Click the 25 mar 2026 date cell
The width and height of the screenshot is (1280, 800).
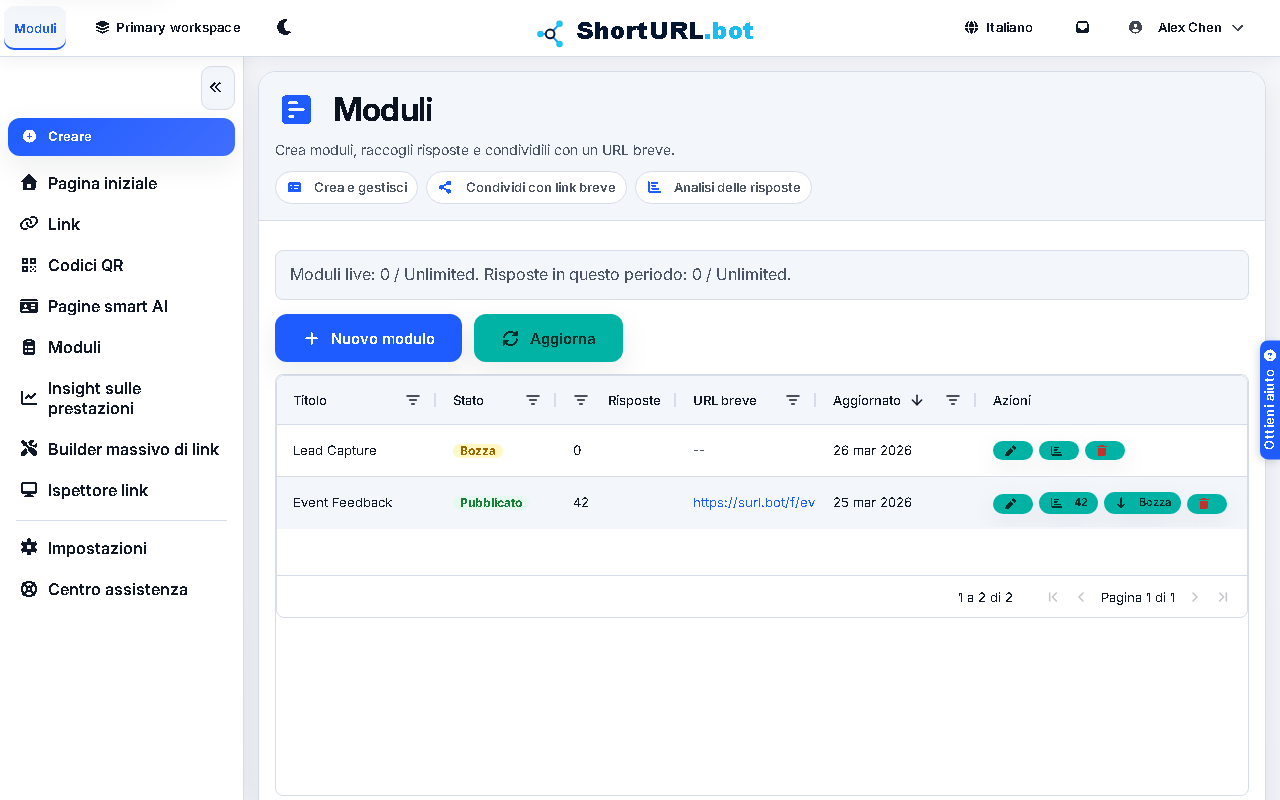pos(872,503)
